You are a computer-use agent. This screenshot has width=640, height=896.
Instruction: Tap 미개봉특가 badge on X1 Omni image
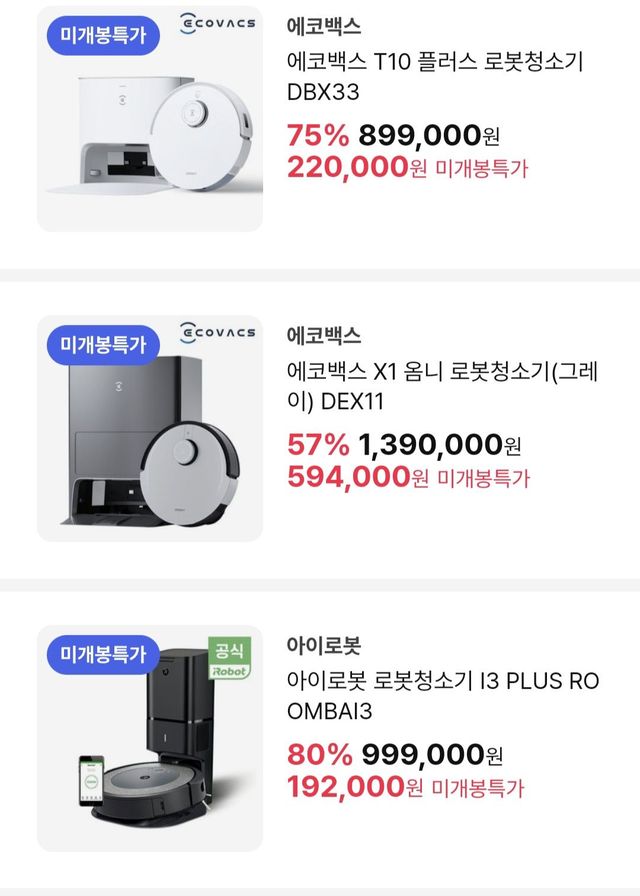103,344
